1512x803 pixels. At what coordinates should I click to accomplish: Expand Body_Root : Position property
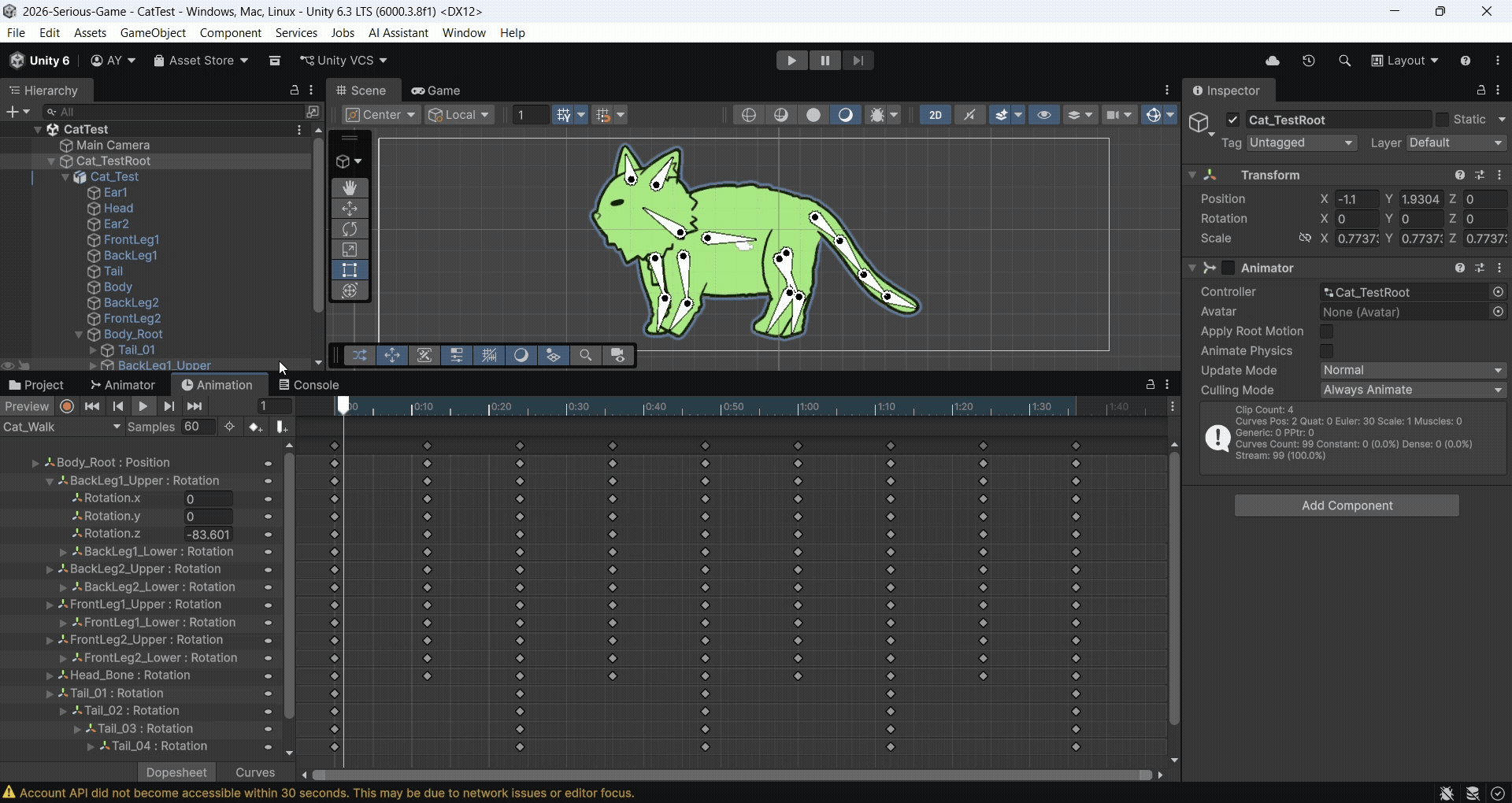(x=35, y=463)
